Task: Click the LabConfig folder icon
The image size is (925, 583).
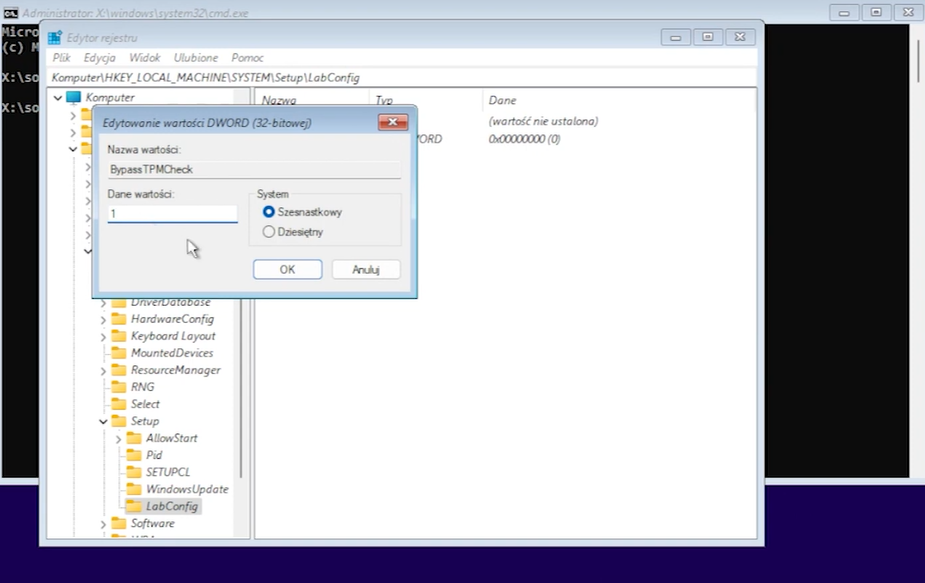Action: point(135,506)
